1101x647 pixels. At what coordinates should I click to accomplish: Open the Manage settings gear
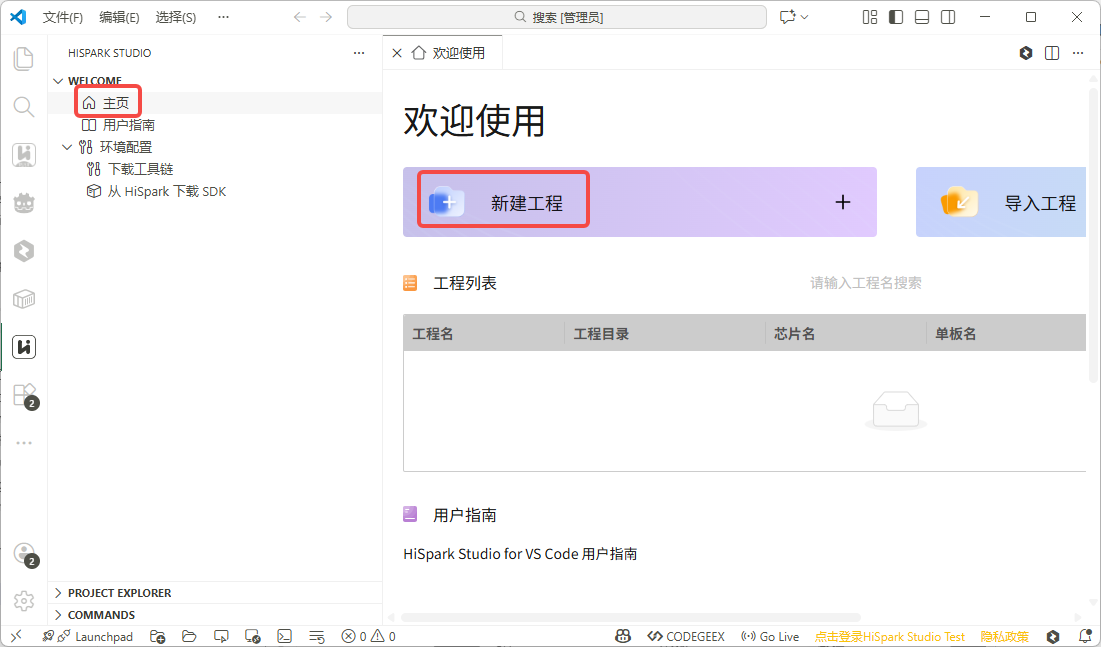pos(24,601)
